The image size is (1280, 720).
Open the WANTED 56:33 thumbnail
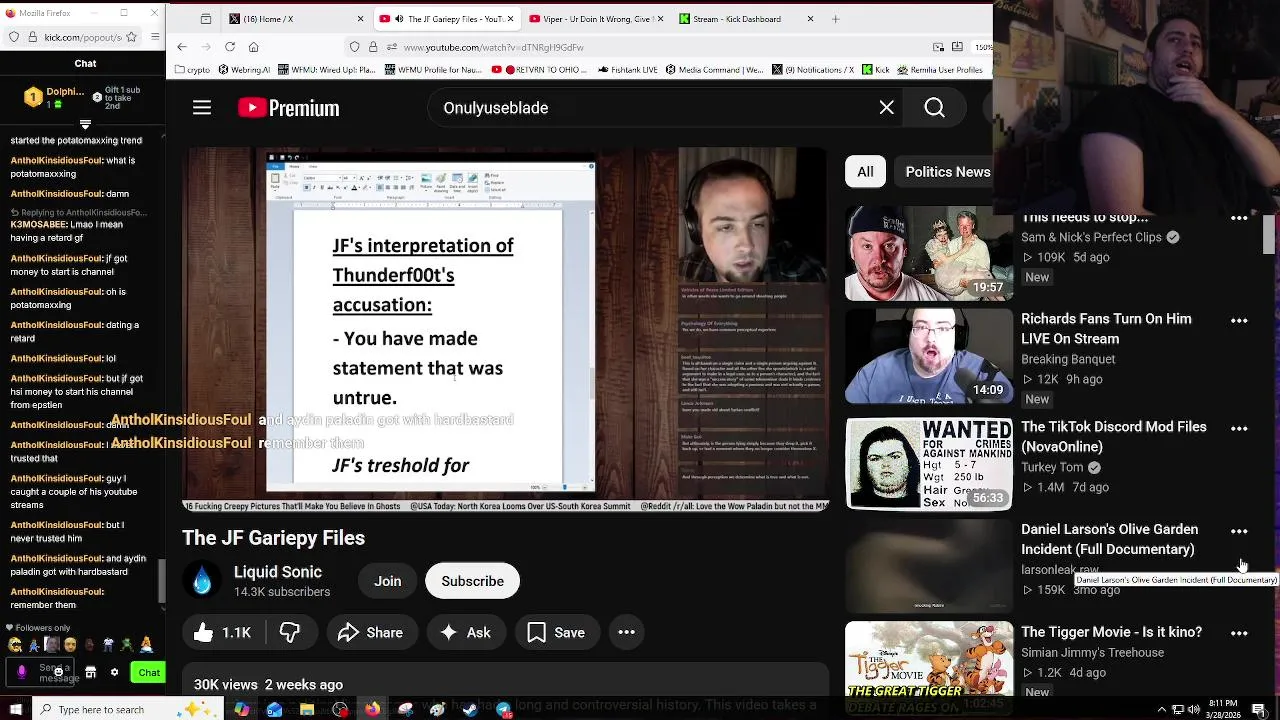click(929, 464)
